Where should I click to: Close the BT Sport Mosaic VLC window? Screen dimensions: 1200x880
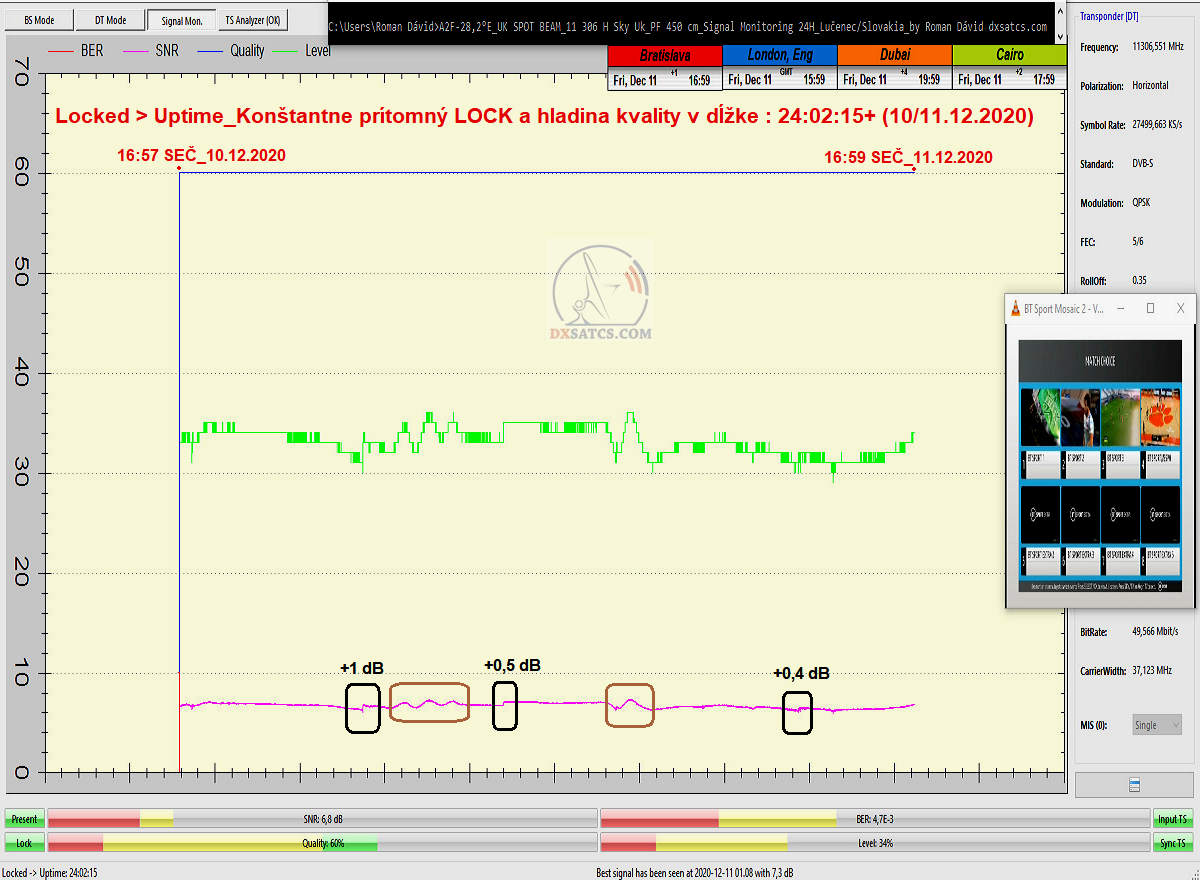point(1181,309)
